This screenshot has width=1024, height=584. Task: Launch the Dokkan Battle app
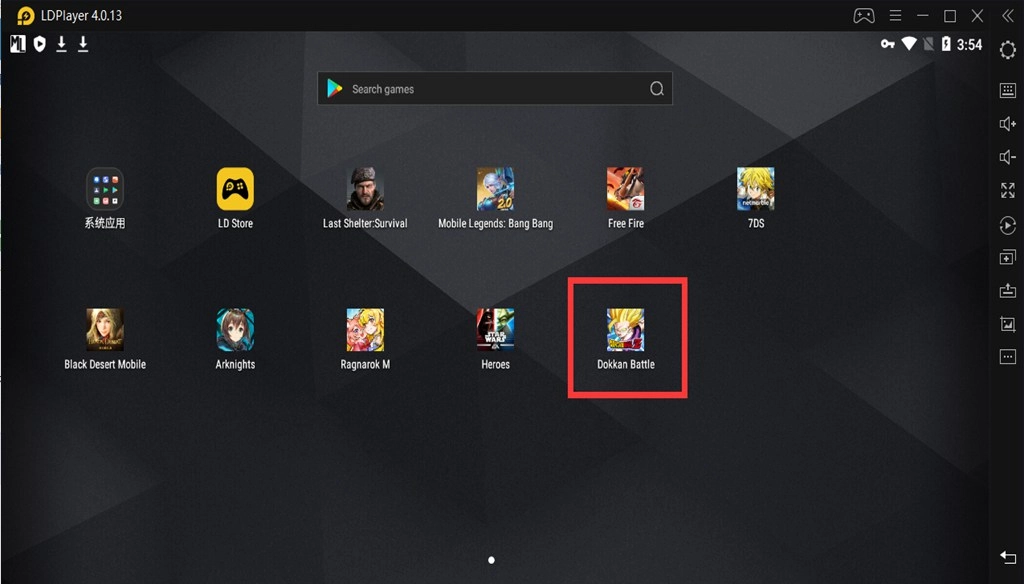point(625,331)
